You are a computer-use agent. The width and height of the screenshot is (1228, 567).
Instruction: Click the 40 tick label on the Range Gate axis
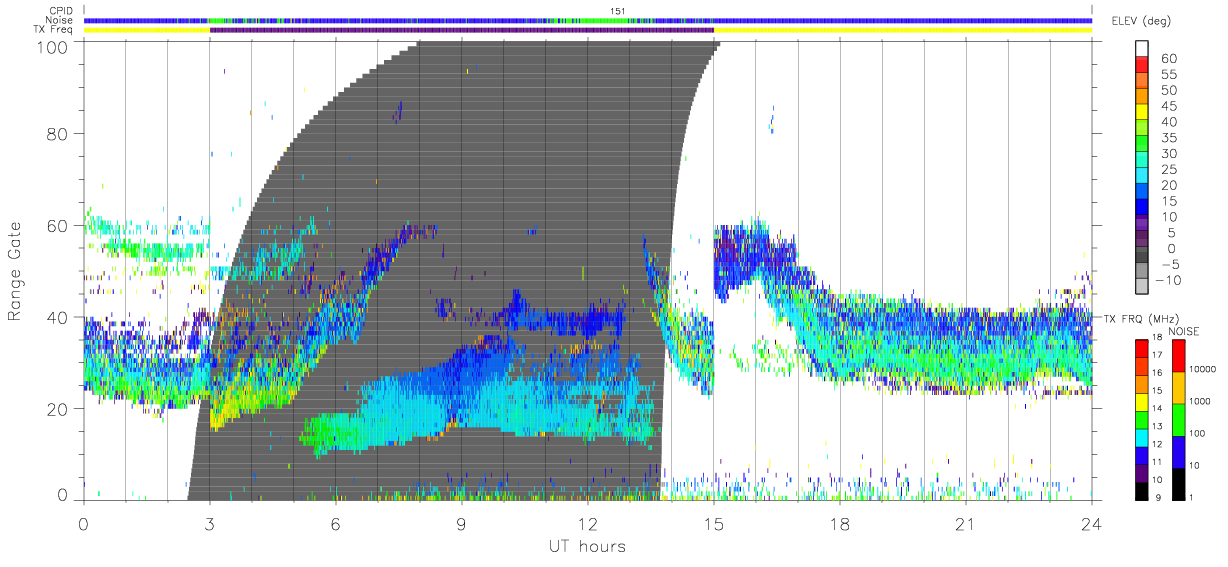[x=58, y=317]
